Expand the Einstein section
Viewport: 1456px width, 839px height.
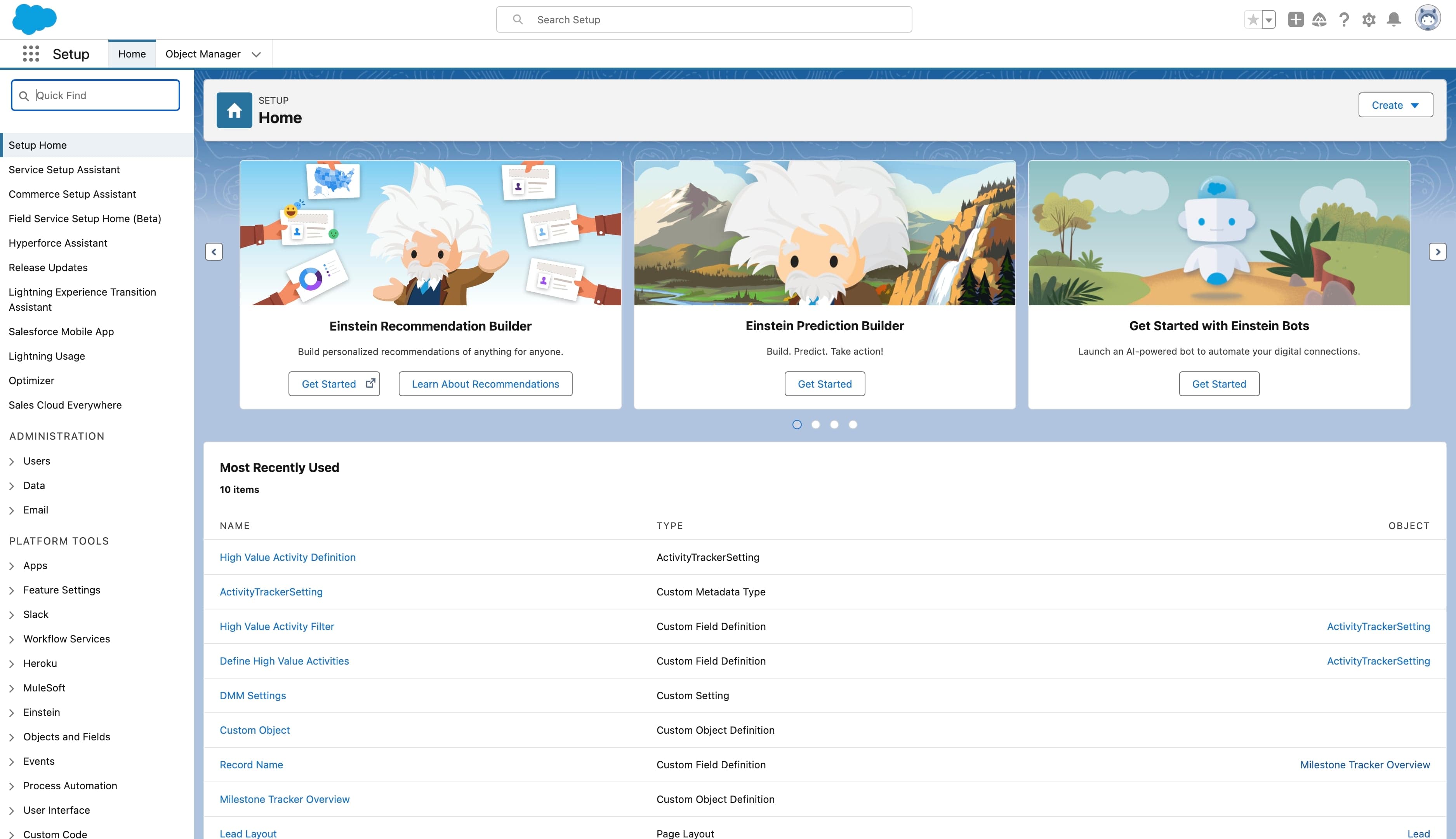pyautogui.click(x=12, y=714)
